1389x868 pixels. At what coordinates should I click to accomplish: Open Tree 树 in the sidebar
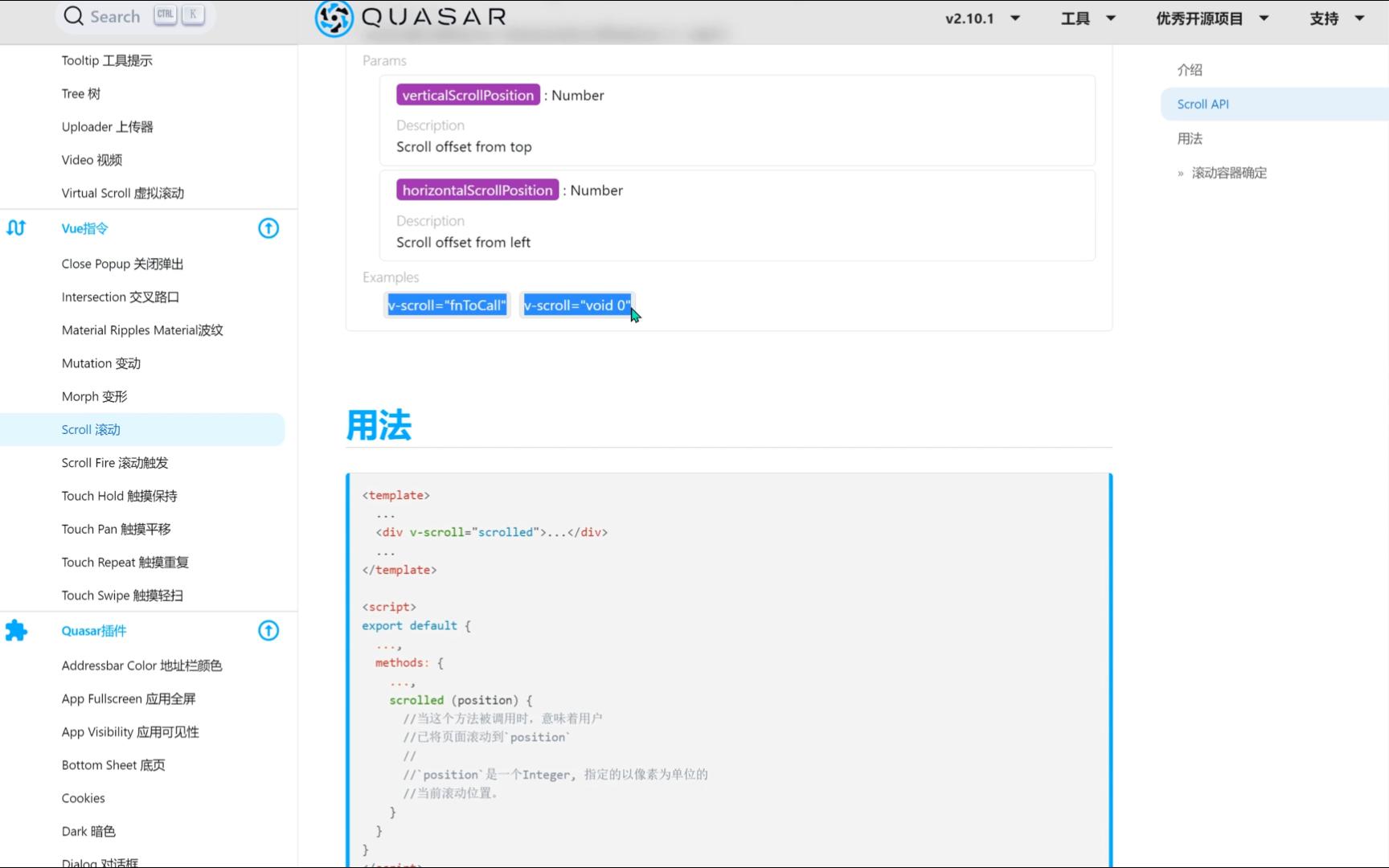(x=81, y=93)
